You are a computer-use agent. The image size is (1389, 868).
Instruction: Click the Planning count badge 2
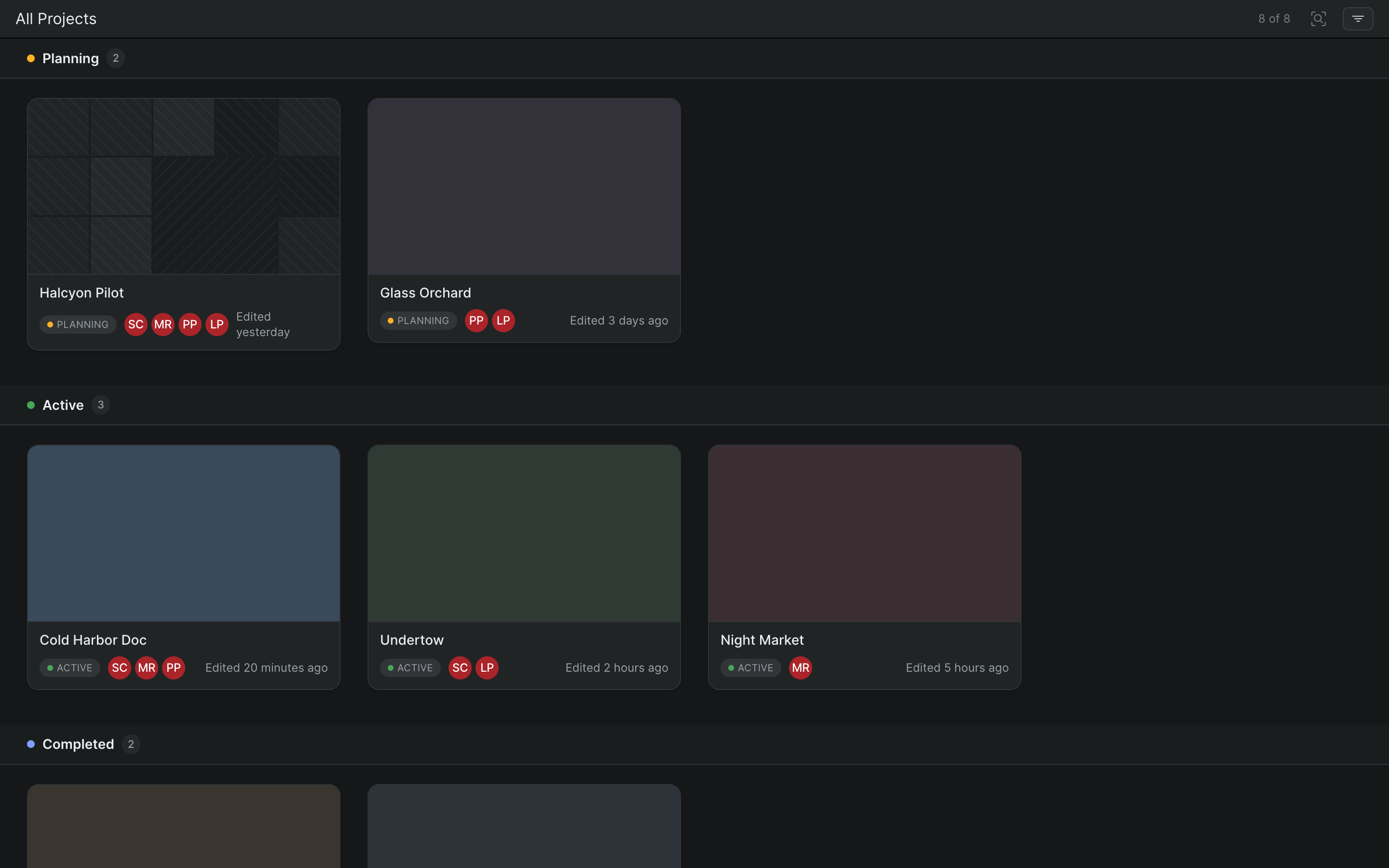115,58
